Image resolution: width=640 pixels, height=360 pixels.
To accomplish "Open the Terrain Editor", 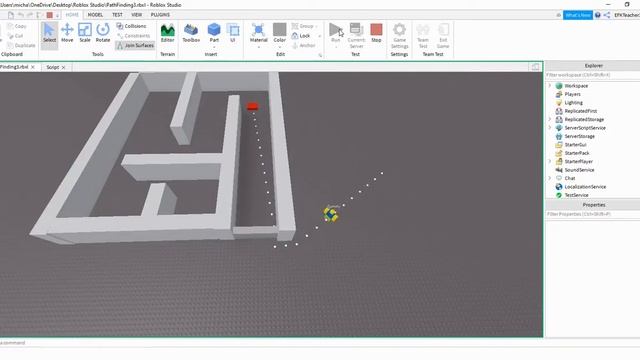I will (x=167, y=33).
